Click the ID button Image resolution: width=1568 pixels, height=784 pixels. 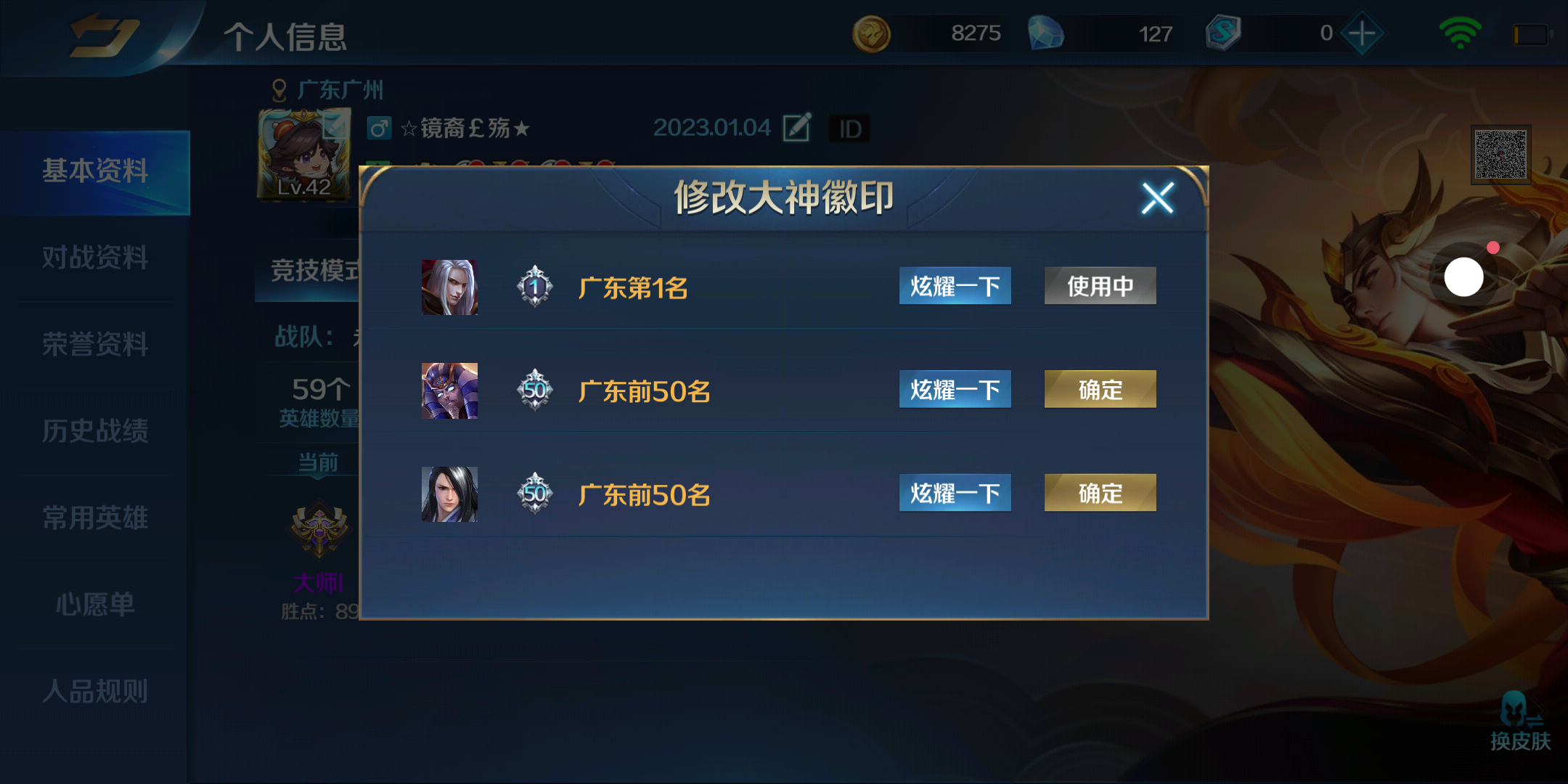pos(849,129)
